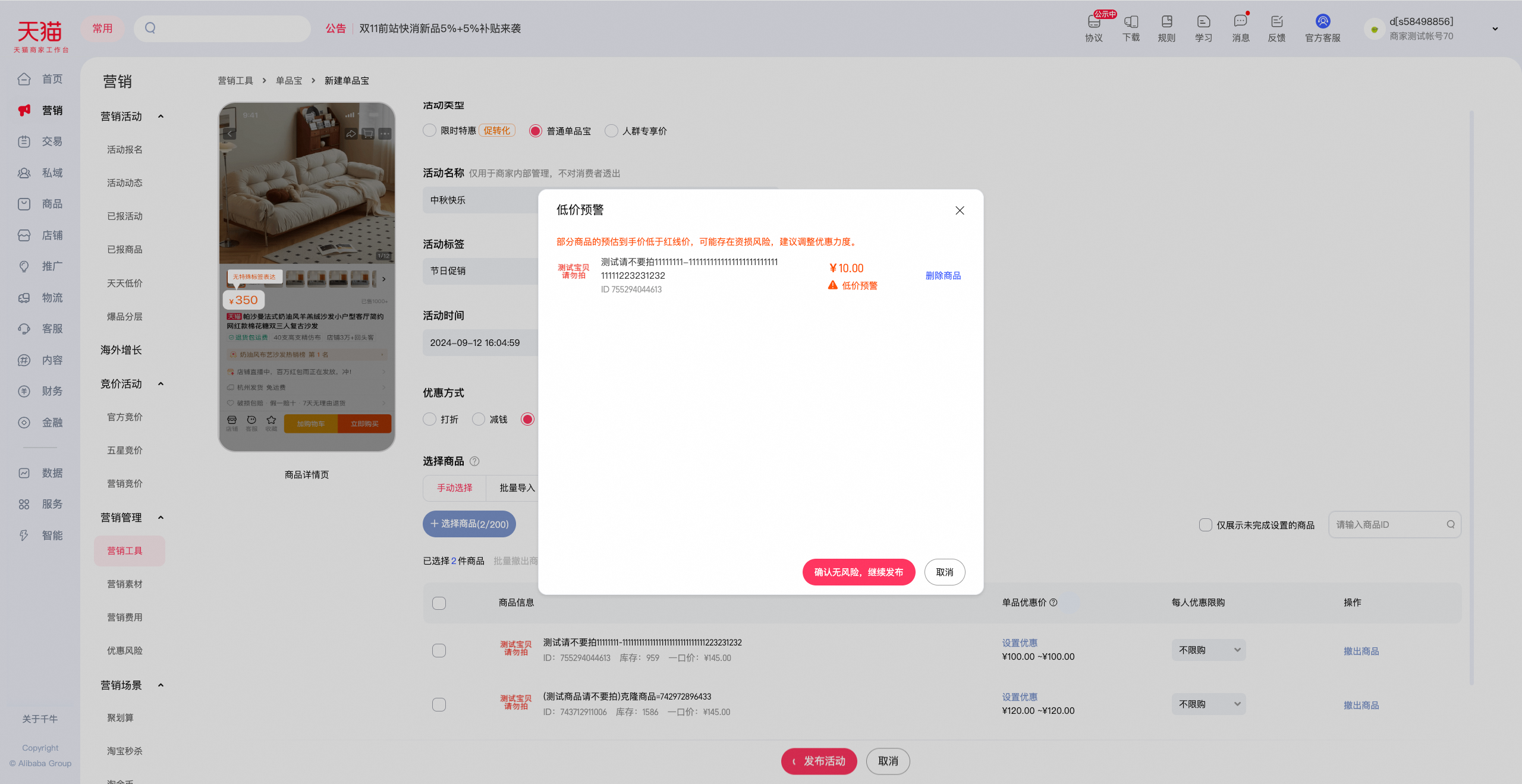This screenshot has width=1522, height=784.
Task: Open 内容 in left sidebar
Action: 40,360
